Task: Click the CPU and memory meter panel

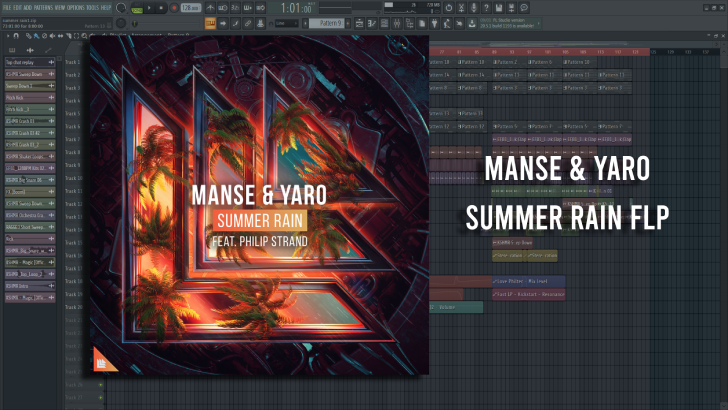Action: click(x=411, y=8)
